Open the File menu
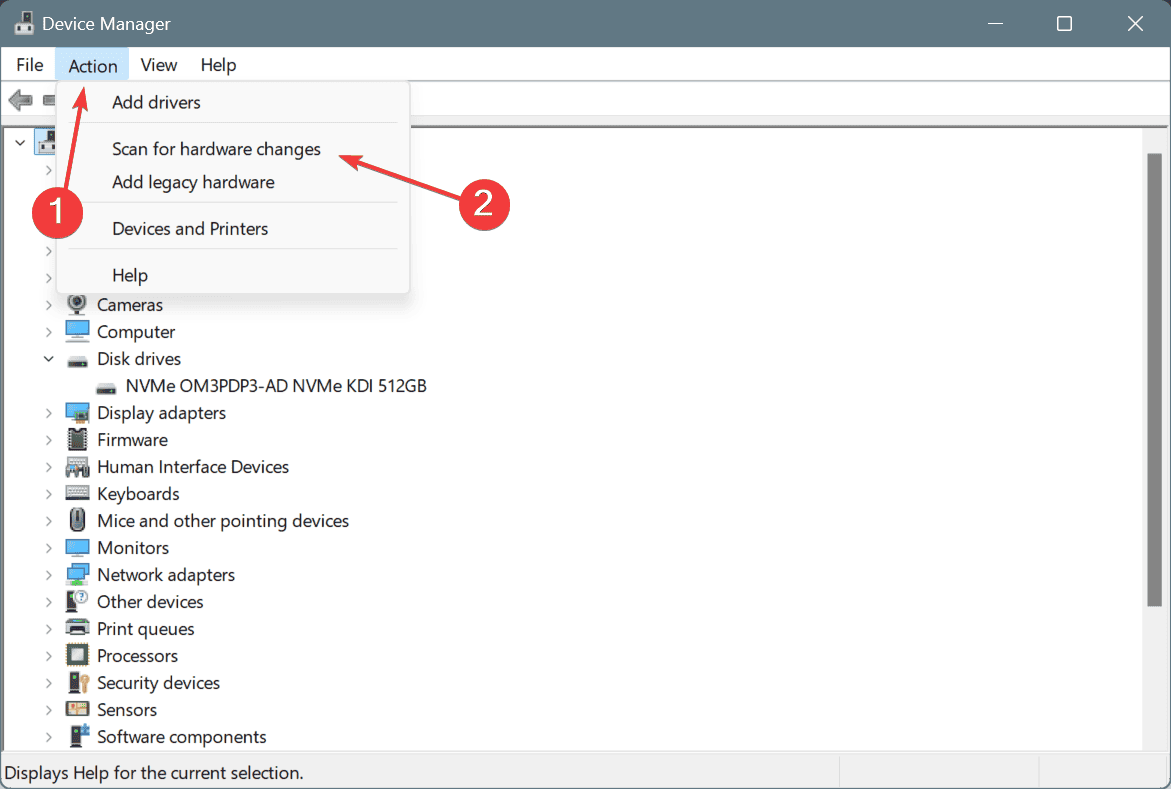Viewport: 1171px width, 789px height. [30, 65]
